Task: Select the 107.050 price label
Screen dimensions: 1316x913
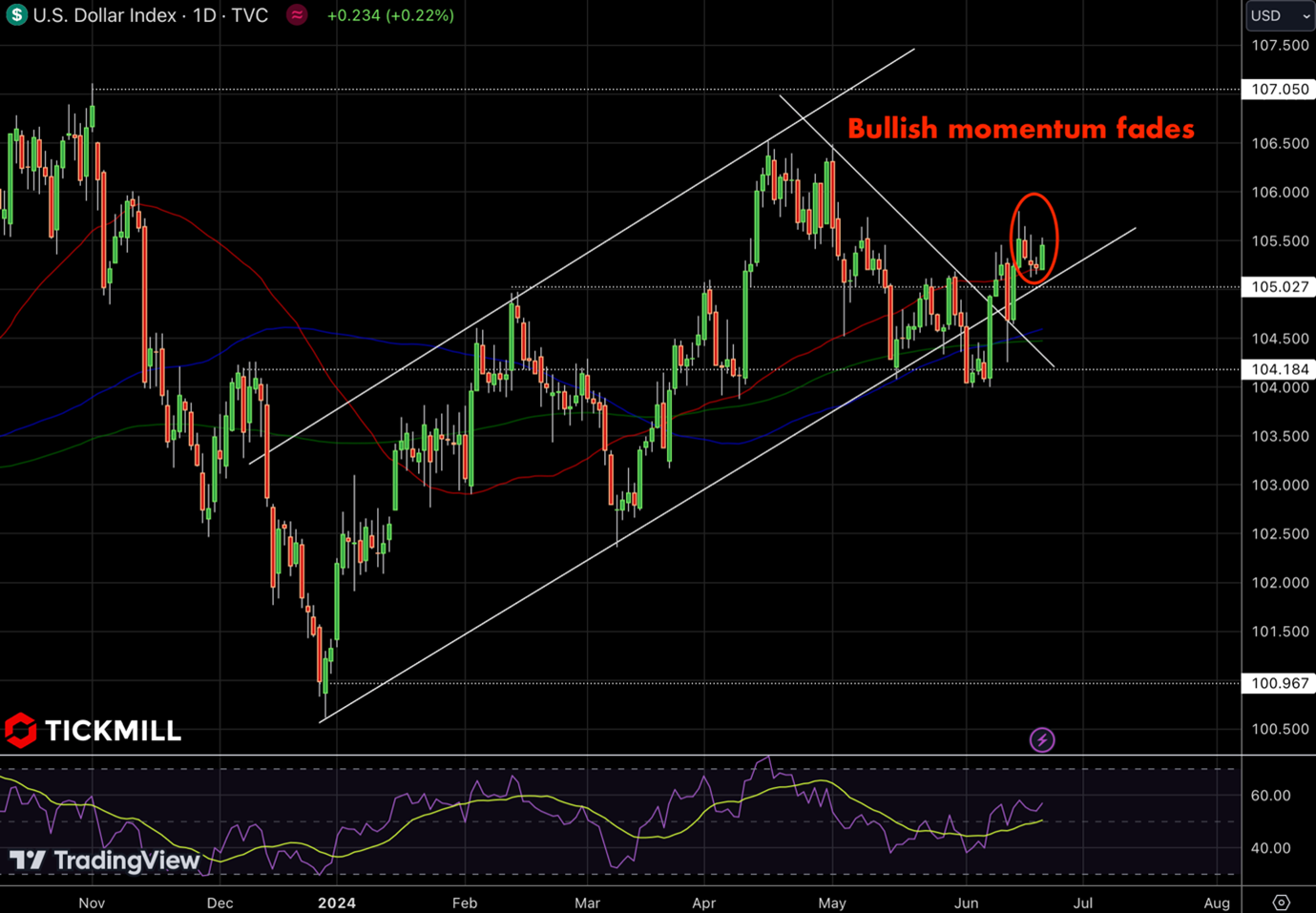Action: click(x=1279, y=89)
